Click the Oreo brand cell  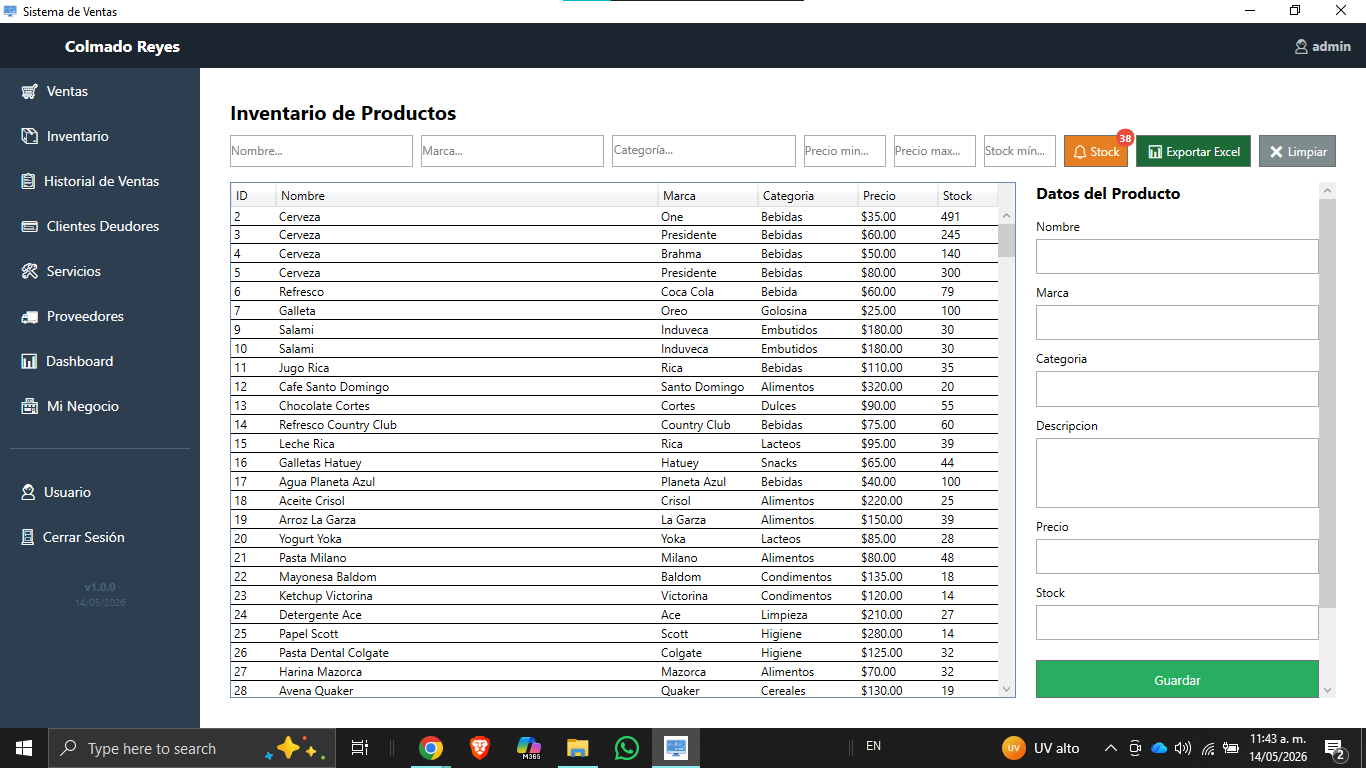[708, 311]
